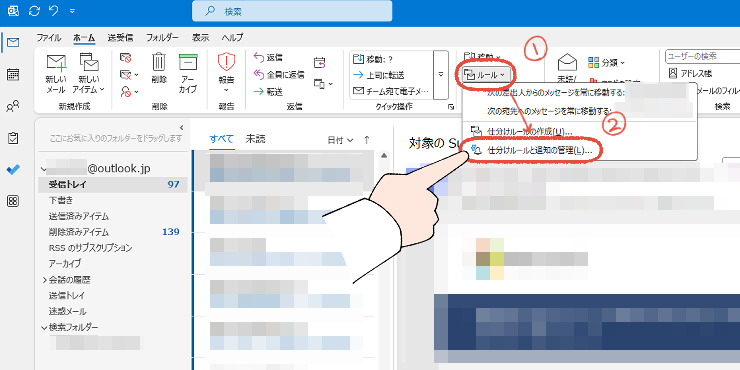
Task: Click 転送 forward
Action: click(x=268, y=92)
